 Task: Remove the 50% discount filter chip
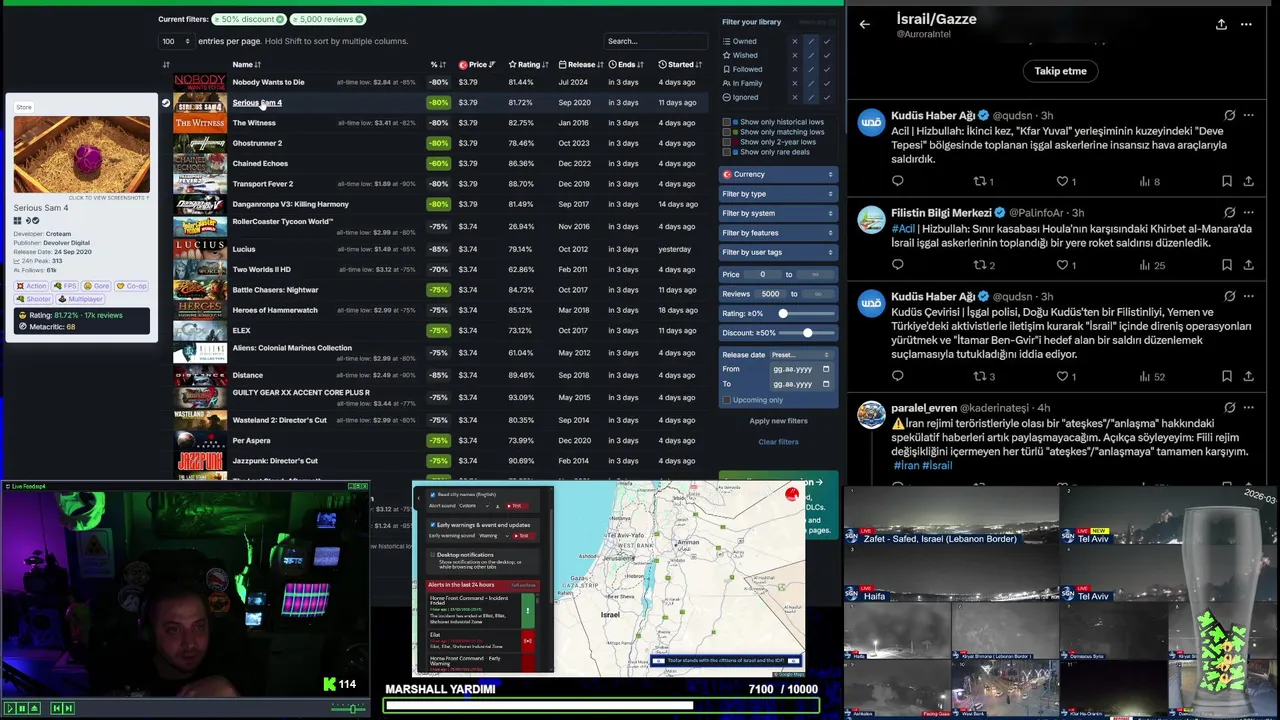[x=280, y=19]
